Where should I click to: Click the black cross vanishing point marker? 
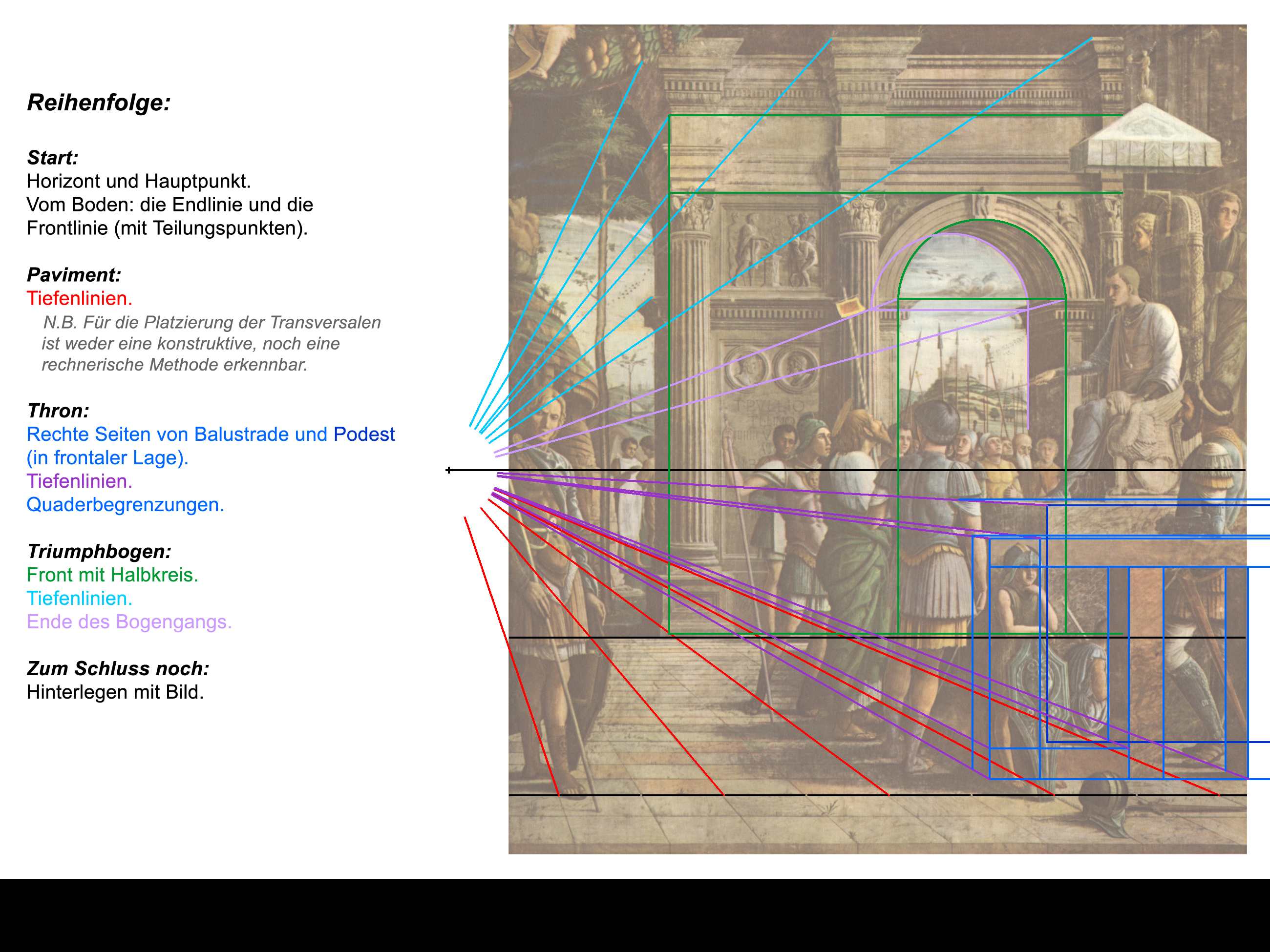(448, 470)
